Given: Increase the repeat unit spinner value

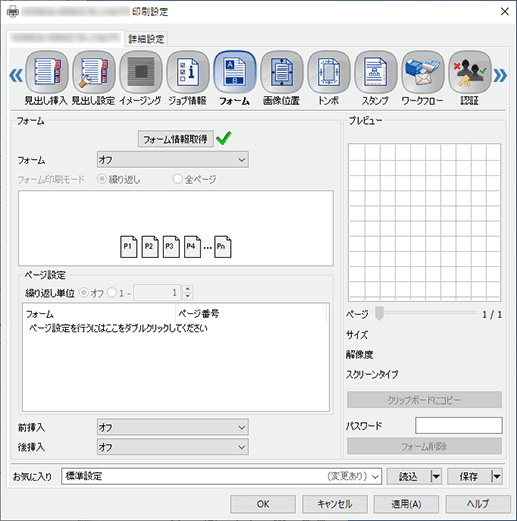Looking at the screenshot, I should (x=188, y=289).
